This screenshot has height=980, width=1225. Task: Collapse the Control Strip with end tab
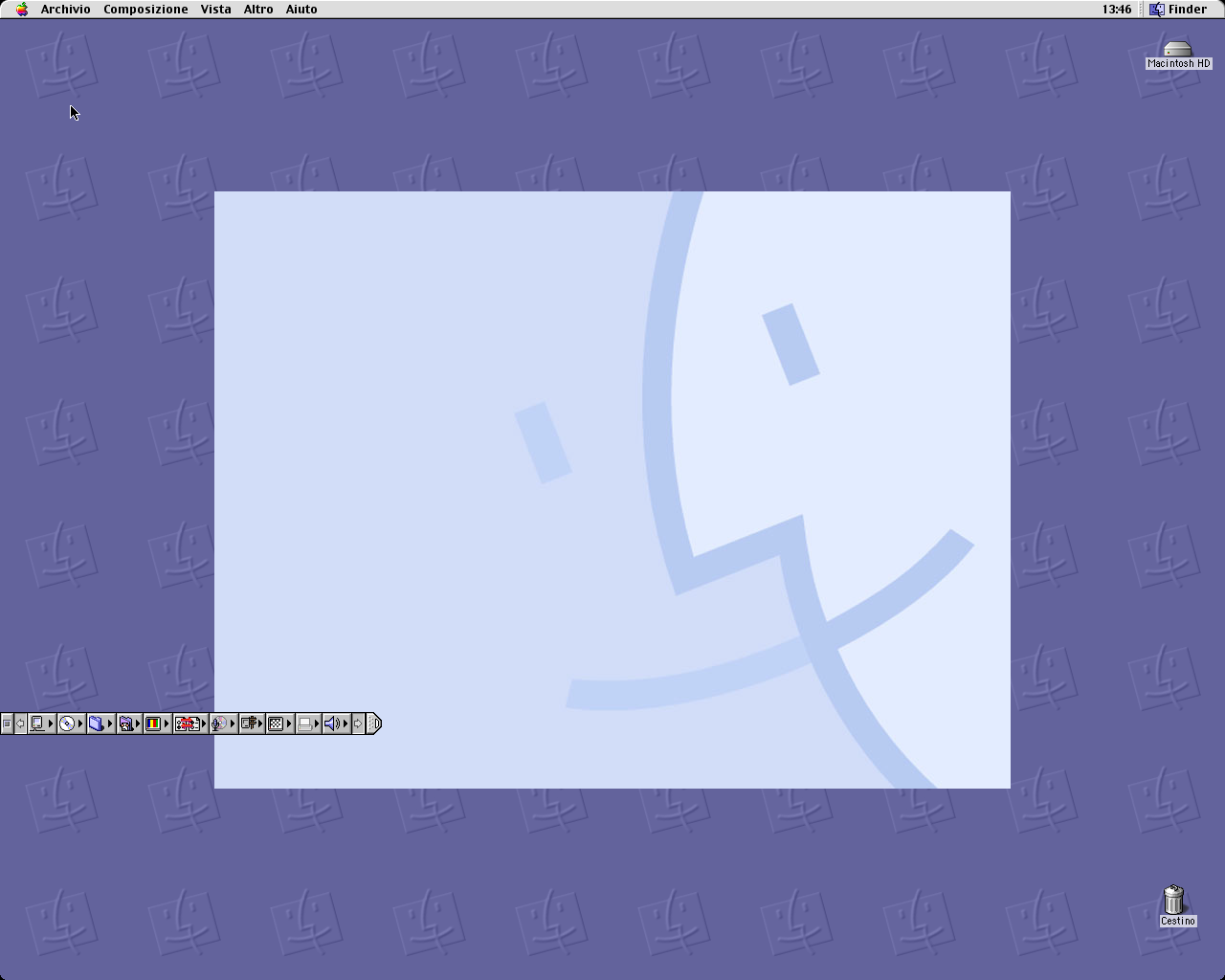pos(374,724)
